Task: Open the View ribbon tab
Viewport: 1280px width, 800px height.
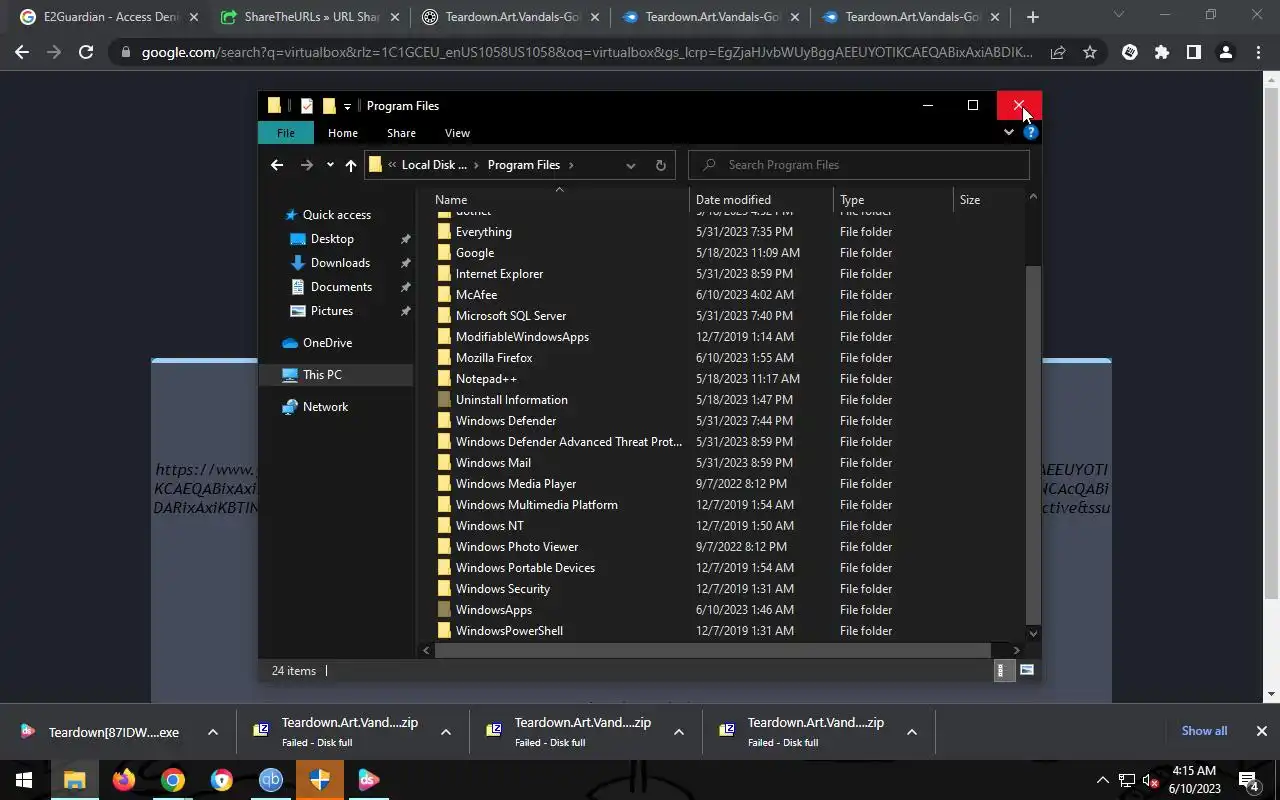Action: pos(457,133)
